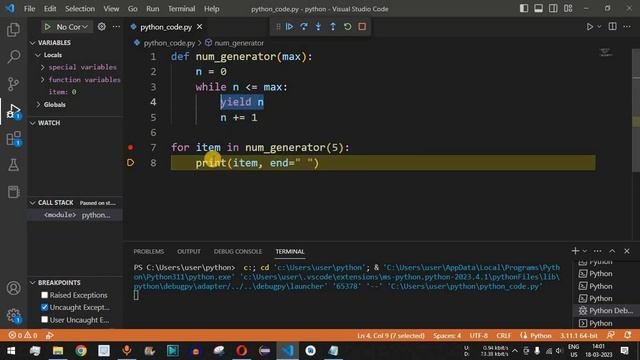Click the debug Step Out button

coord(333,27)
